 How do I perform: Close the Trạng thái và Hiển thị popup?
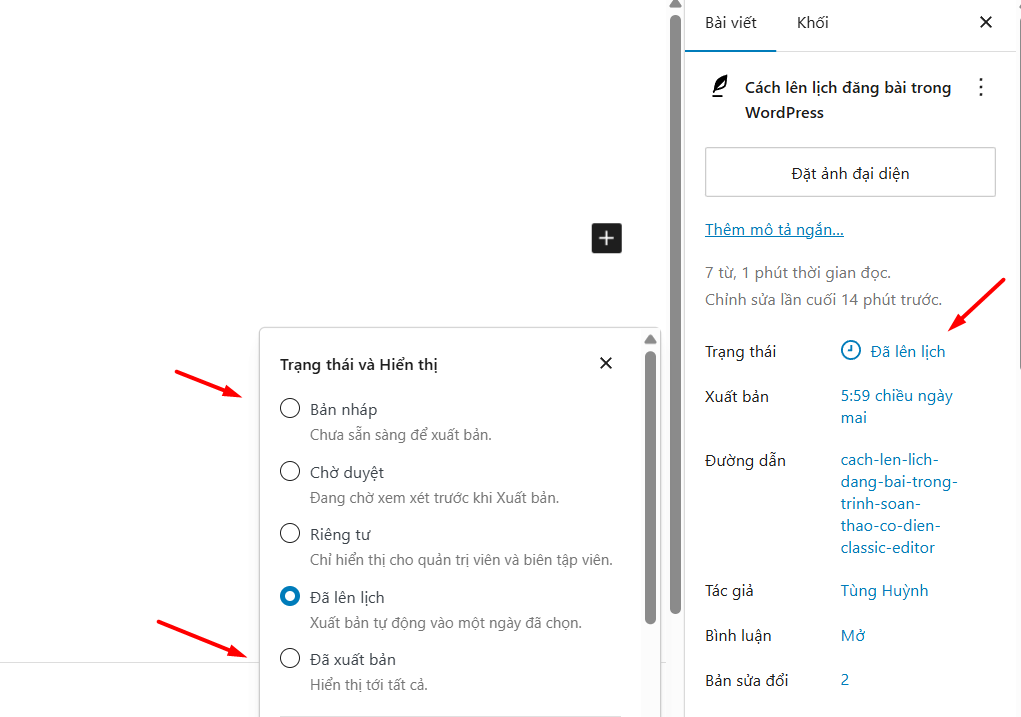click(x=606, y=363)
